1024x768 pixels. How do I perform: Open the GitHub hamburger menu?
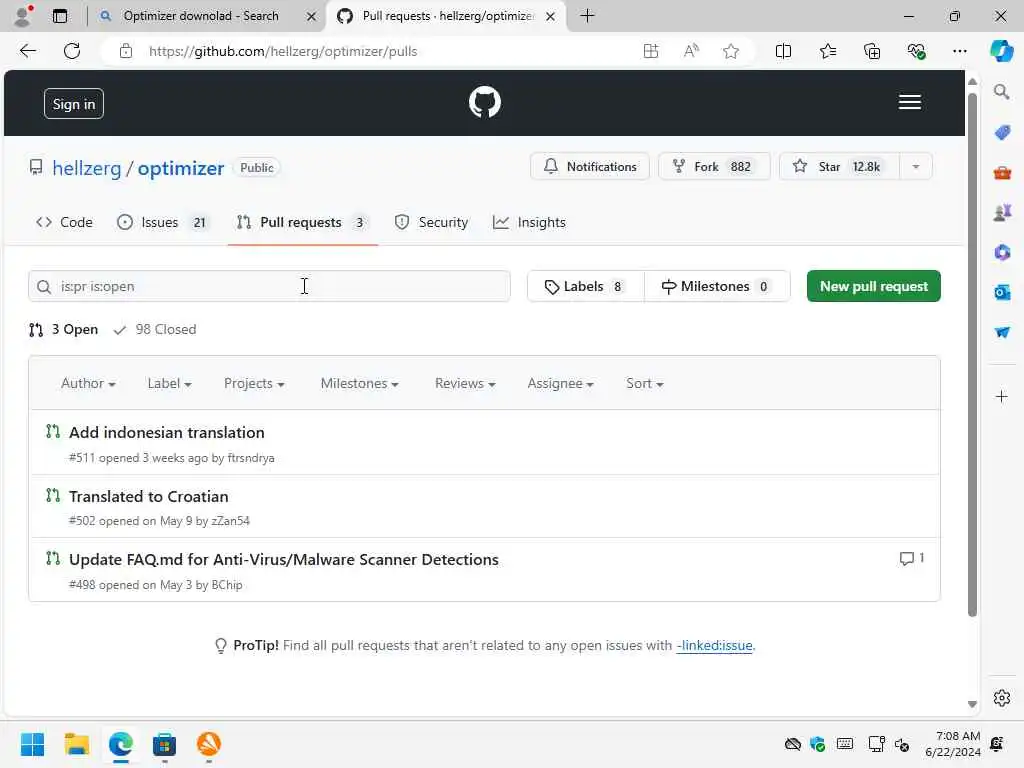[x=909, y=103]
